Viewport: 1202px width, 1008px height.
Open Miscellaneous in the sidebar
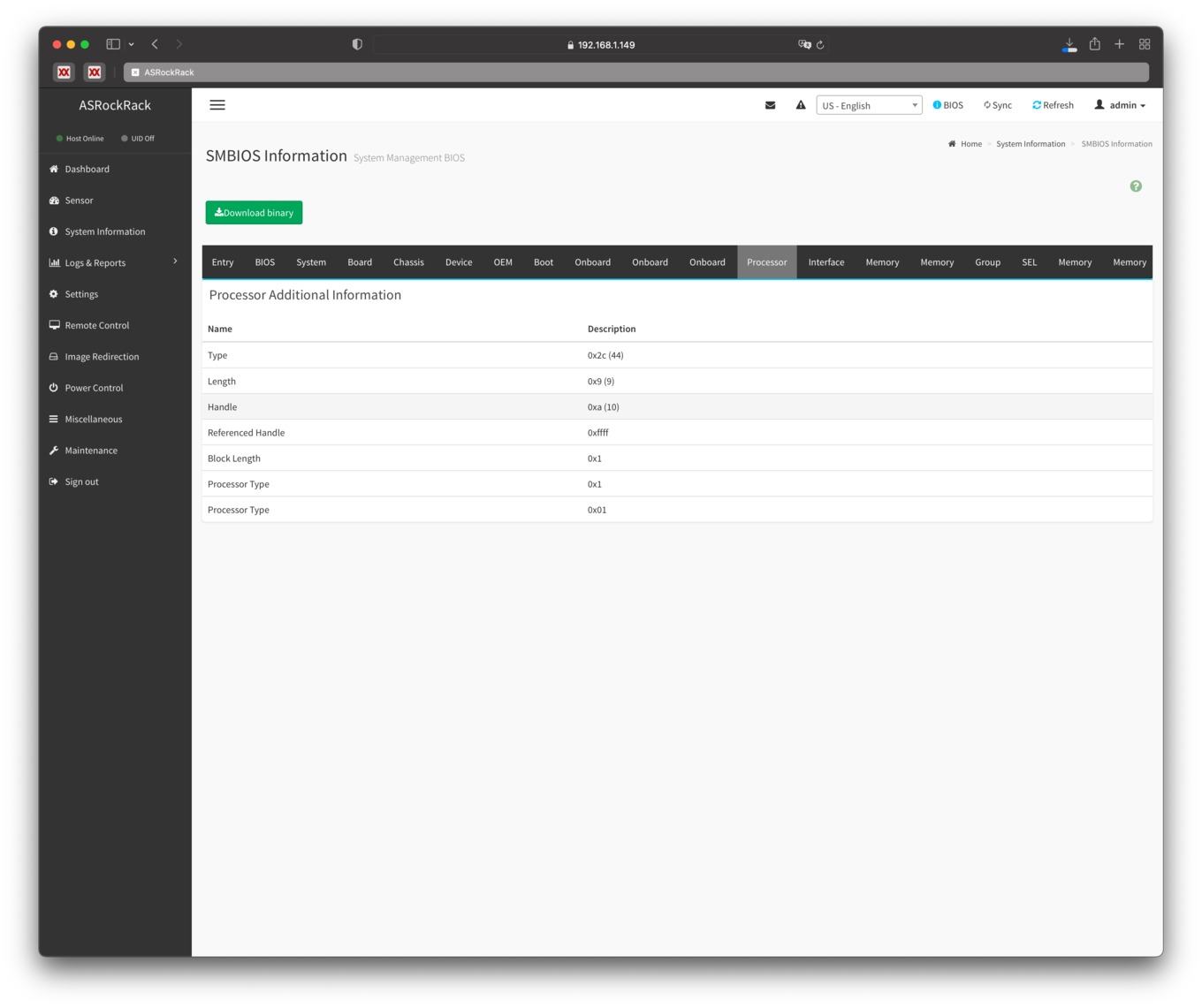93,419
